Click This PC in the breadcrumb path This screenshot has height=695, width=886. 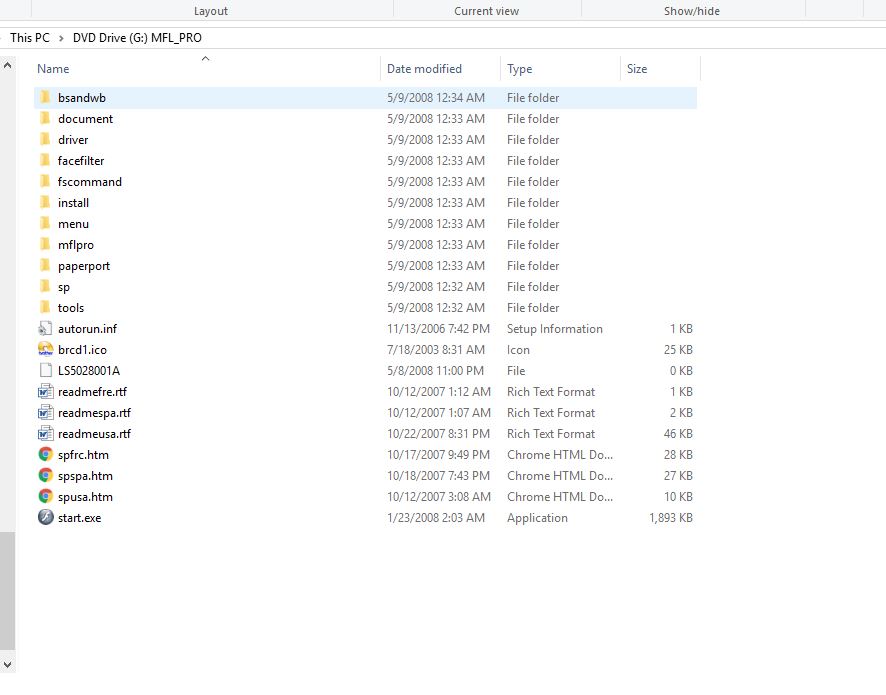[29, 38]
